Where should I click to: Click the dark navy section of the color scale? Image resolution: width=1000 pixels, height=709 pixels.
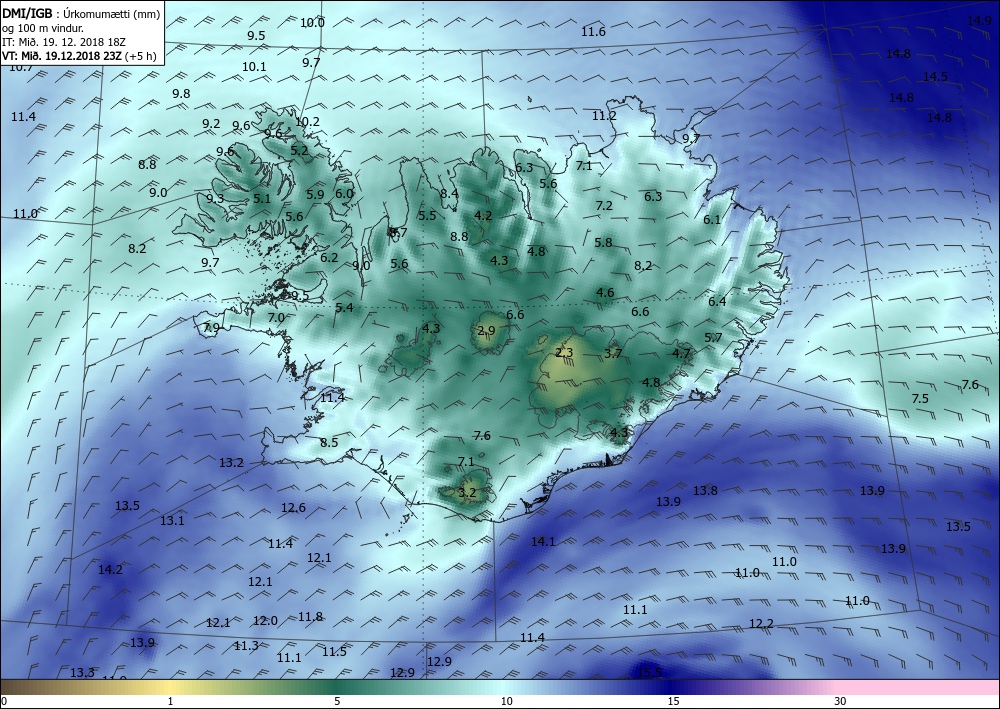pos(670,687)
